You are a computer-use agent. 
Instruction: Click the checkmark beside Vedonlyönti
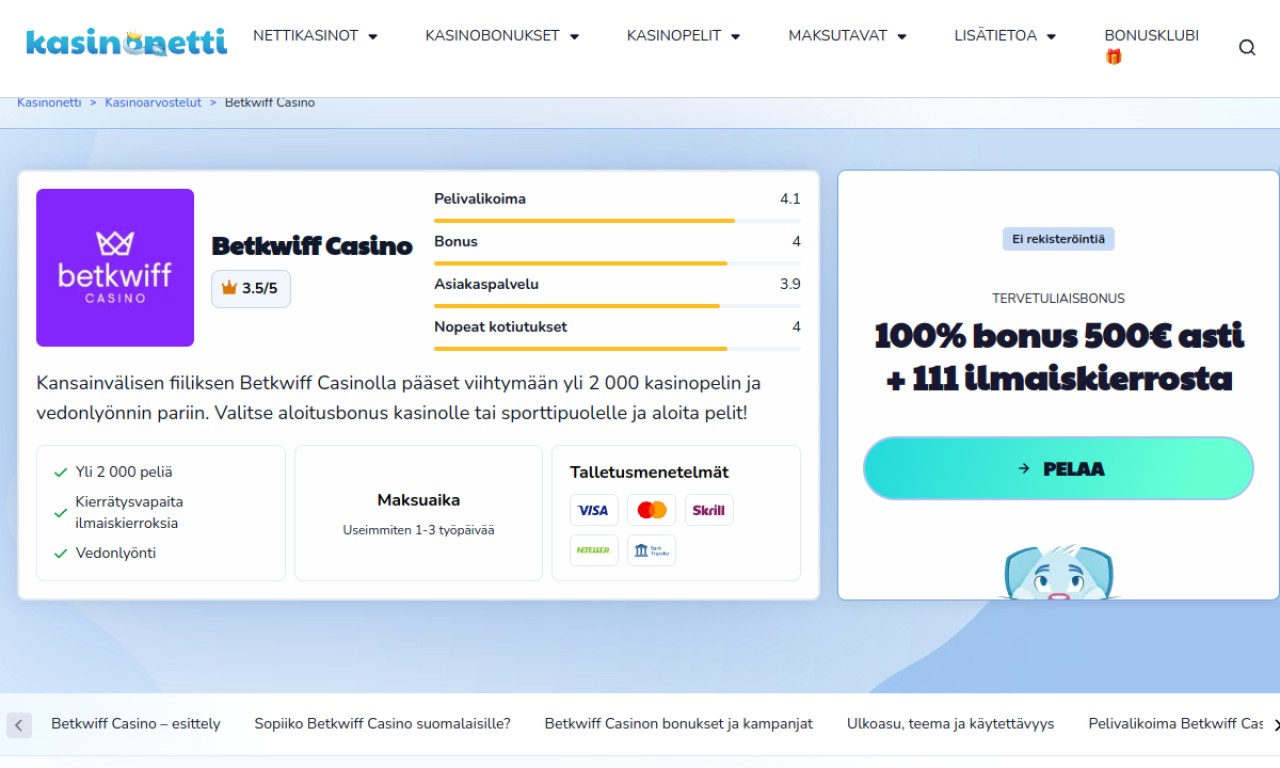coord(60,553)
